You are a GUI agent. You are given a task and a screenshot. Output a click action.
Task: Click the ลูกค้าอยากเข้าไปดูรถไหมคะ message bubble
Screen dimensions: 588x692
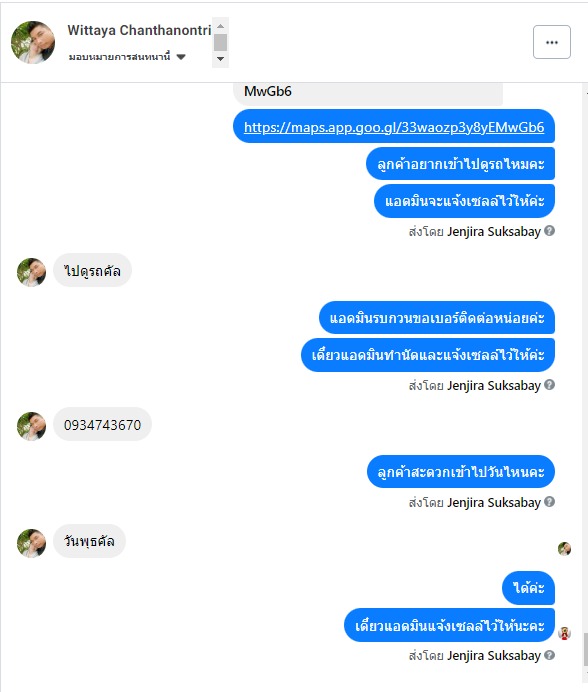click(x=460, y=164)
